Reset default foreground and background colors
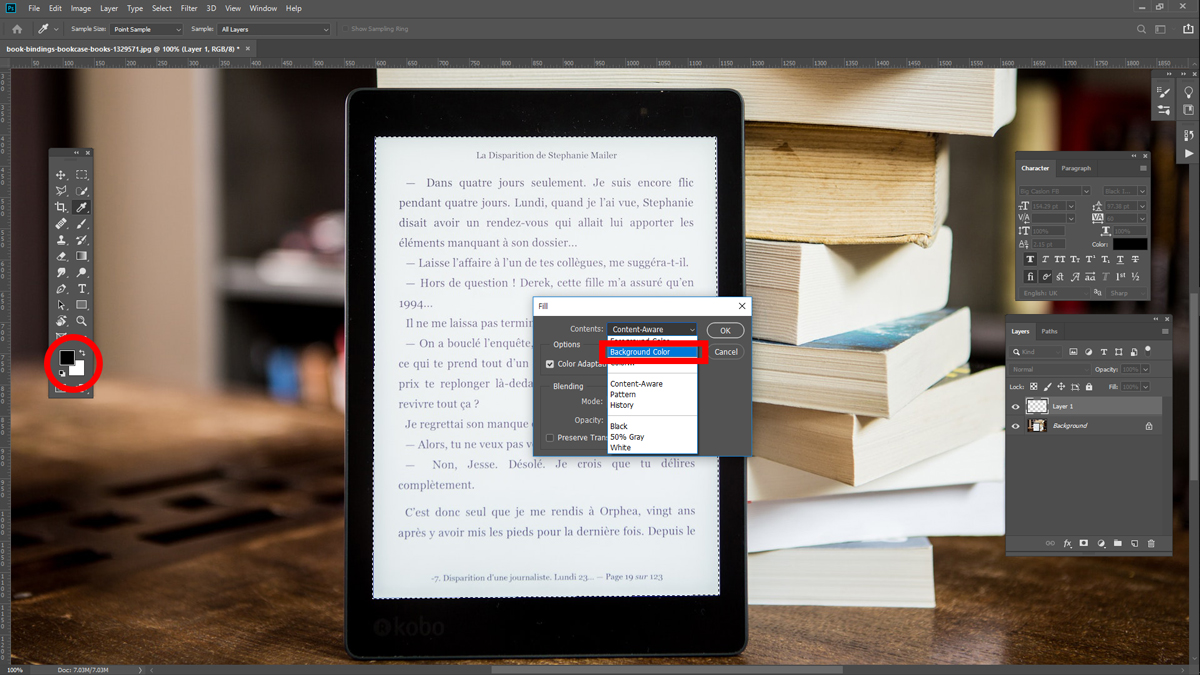The height and width of the screenshot is (675, 1200). click(x=61, y=374)
